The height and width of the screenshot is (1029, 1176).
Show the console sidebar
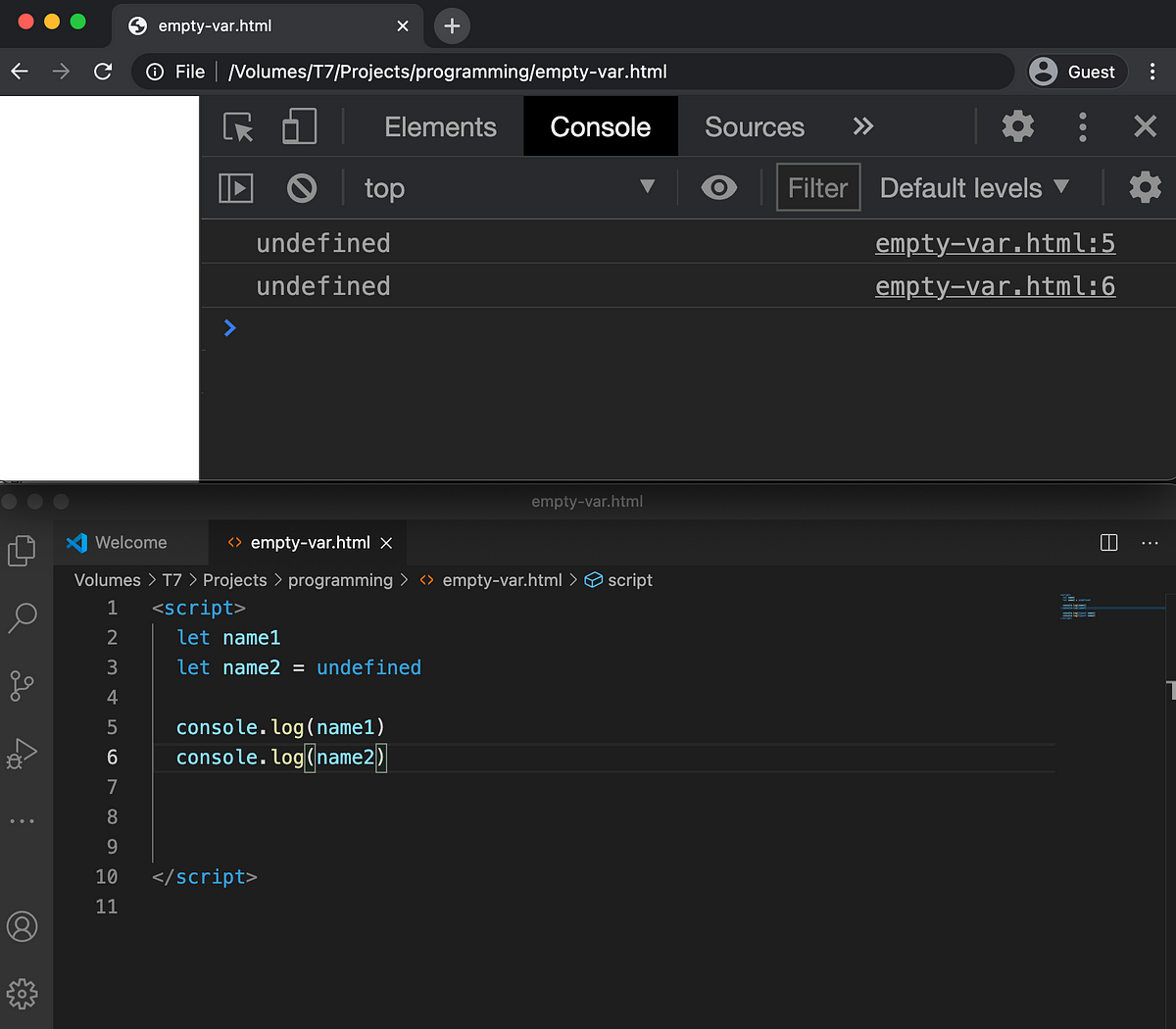pyautogui.click(x=235, y=187)
